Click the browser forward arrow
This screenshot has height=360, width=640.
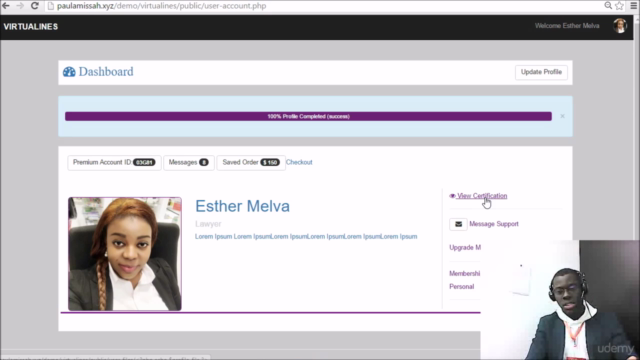click(20, 6)
